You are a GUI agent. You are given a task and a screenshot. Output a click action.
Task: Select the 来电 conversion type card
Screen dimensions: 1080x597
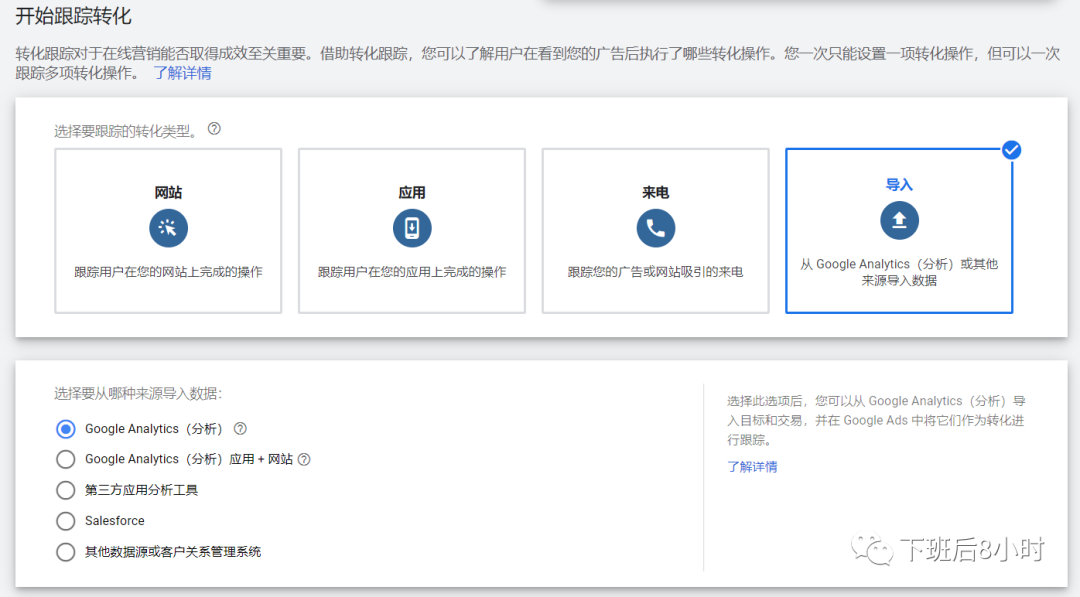pos(655,230)
